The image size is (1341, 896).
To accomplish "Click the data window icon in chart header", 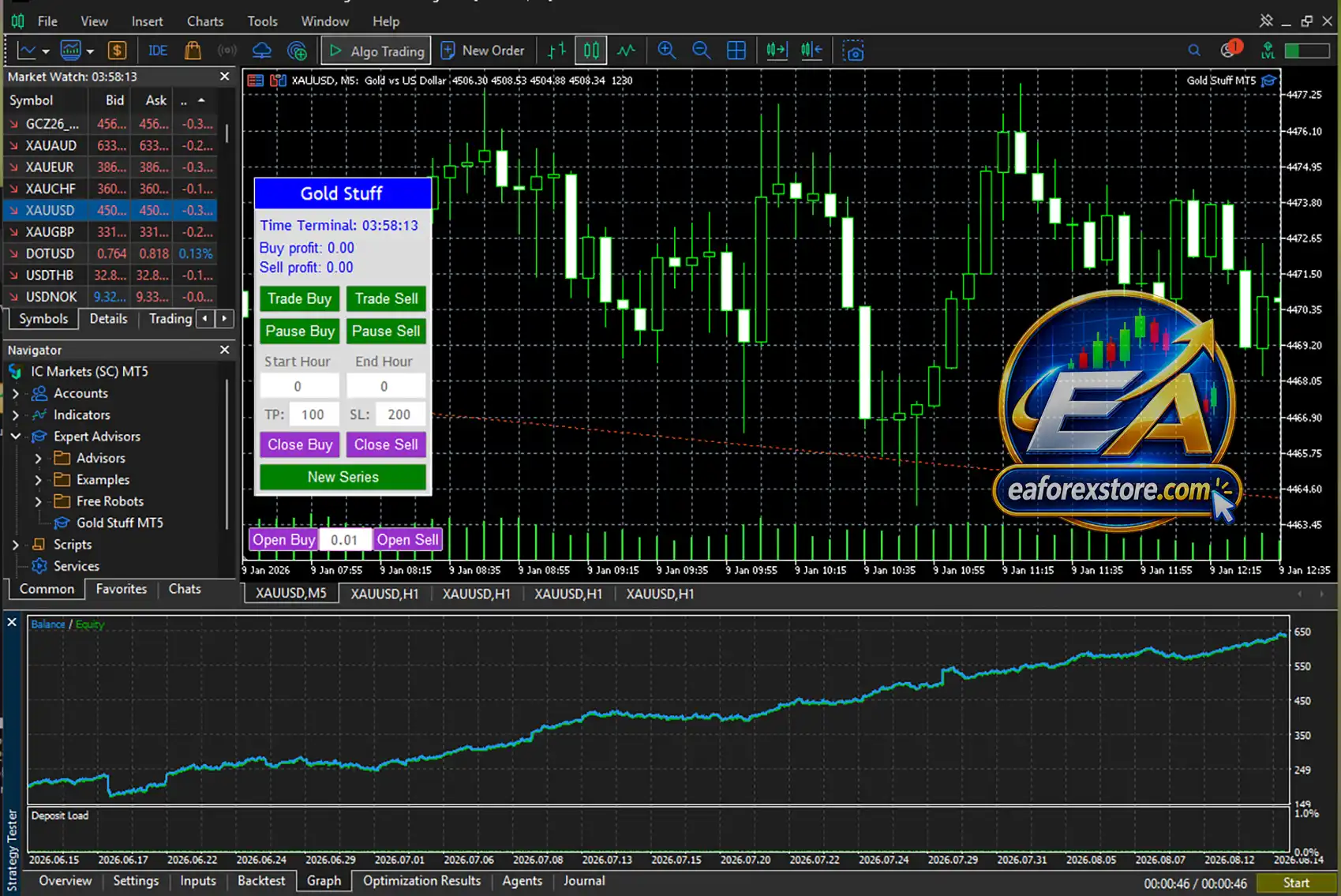I will tap(255, 81).
